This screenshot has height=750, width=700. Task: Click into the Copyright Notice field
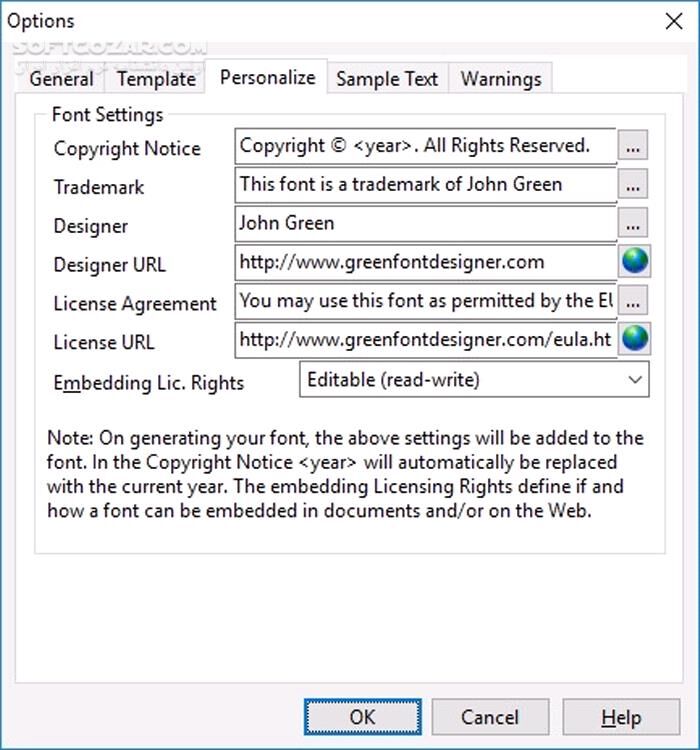(x=425, y=146)
